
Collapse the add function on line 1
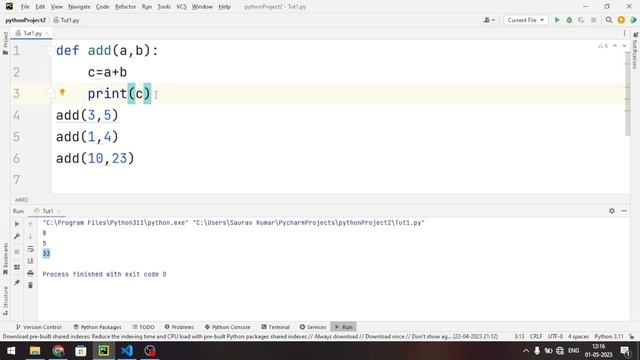pos(50,51)
